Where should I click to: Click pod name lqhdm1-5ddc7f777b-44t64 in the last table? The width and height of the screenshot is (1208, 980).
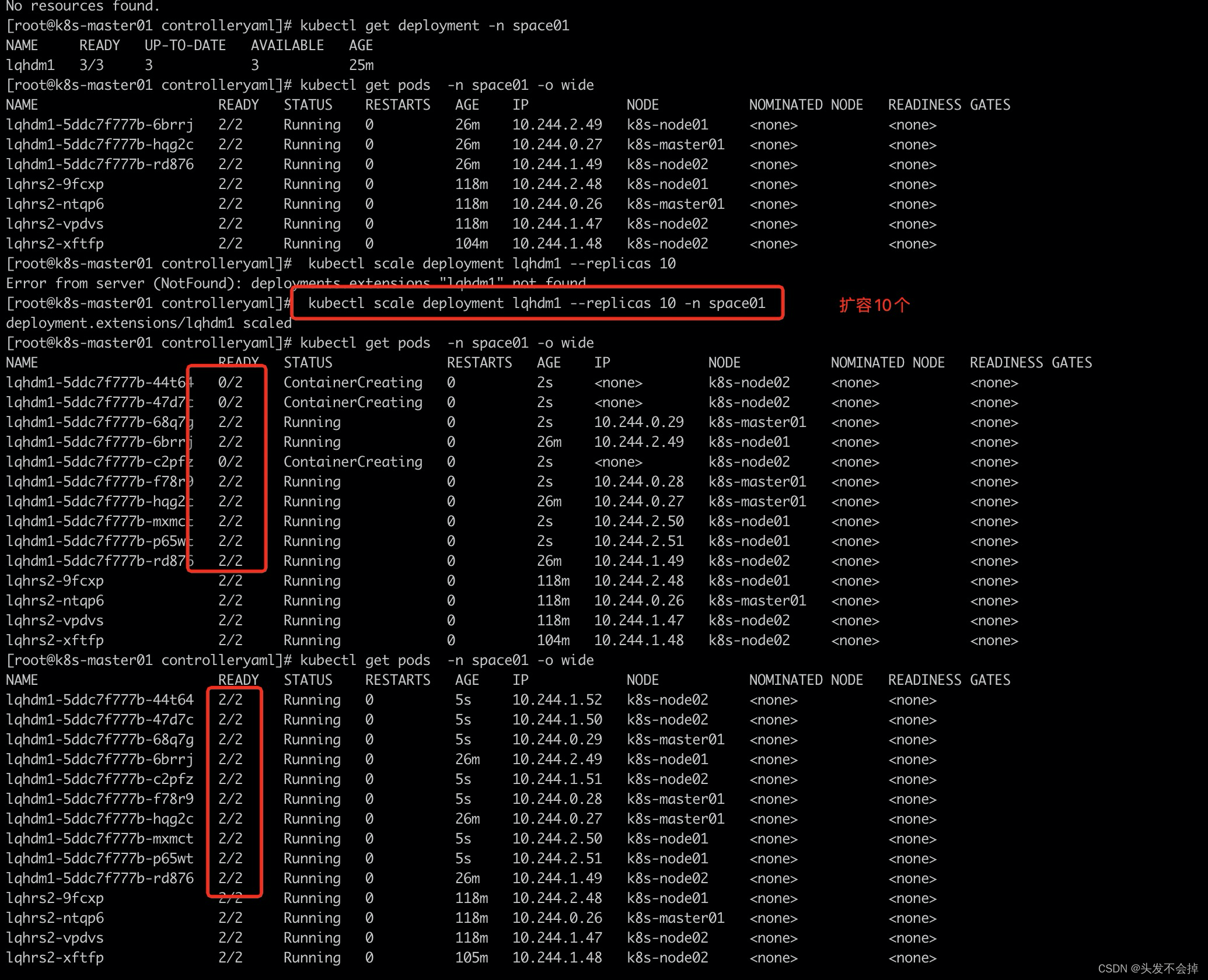coord(99,699)
